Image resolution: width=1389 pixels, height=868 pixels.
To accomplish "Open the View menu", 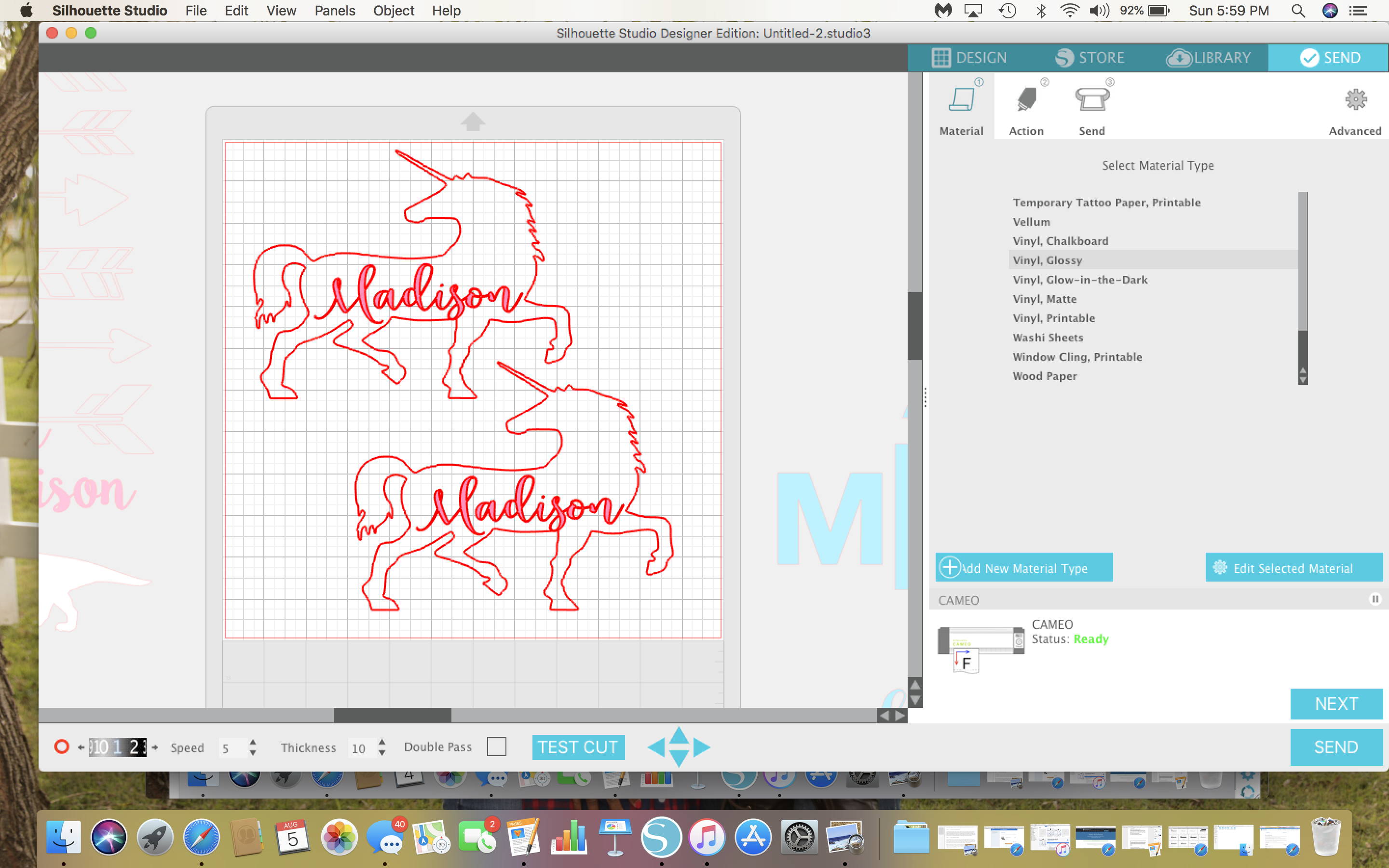I will coord(281,10).
